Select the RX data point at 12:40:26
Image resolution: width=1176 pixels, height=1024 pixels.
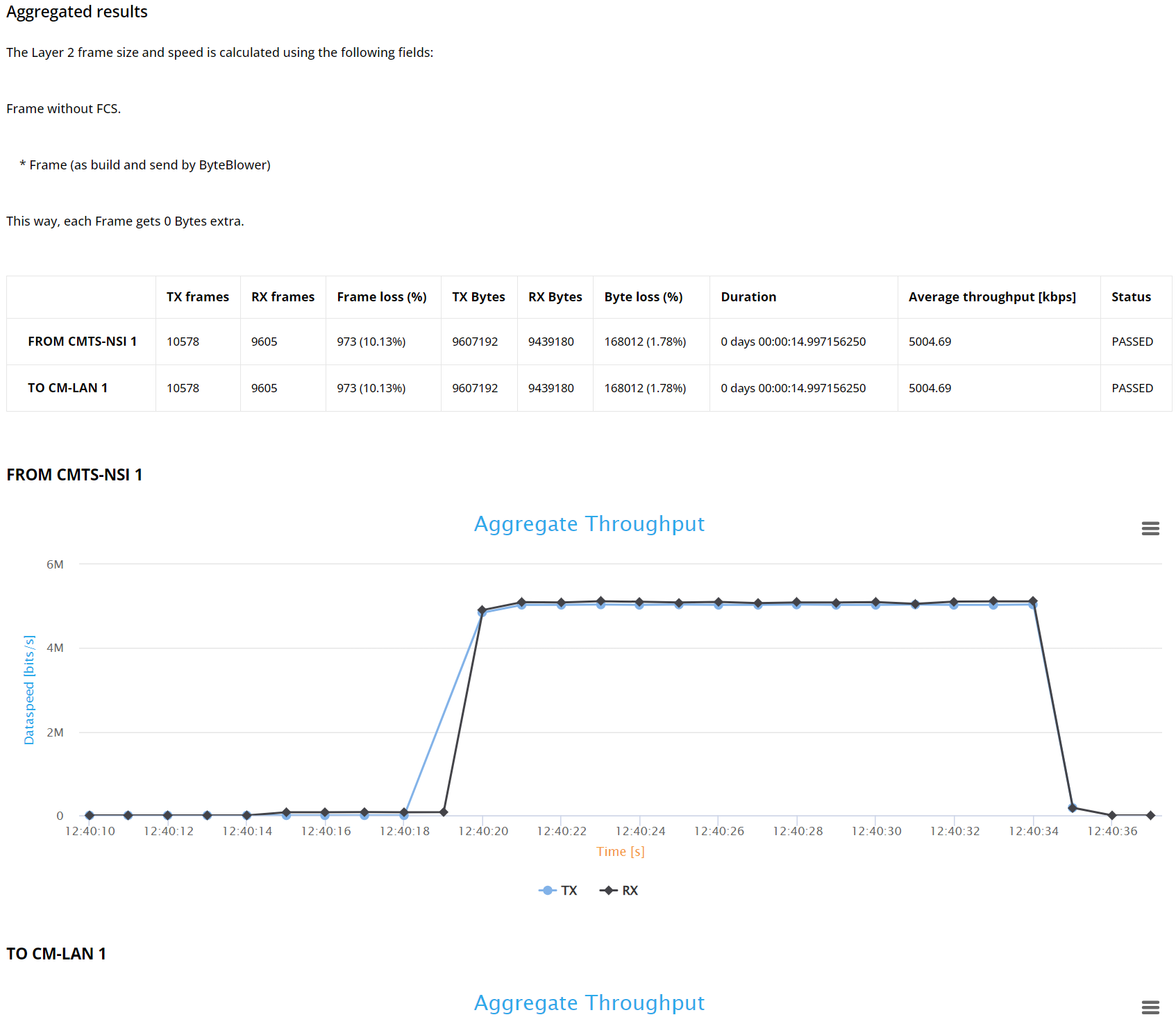719,603
